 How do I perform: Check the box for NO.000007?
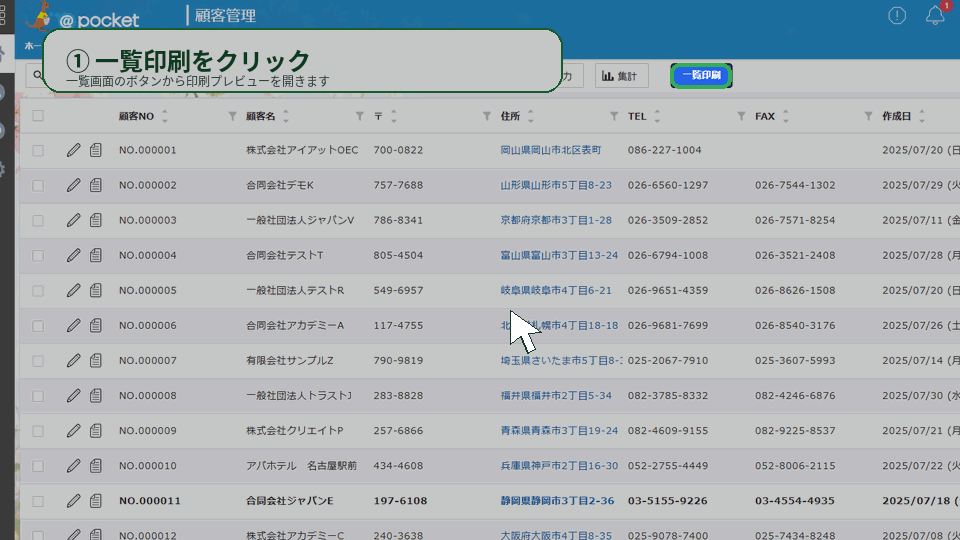pyautogui.click(x=38, y=361)
